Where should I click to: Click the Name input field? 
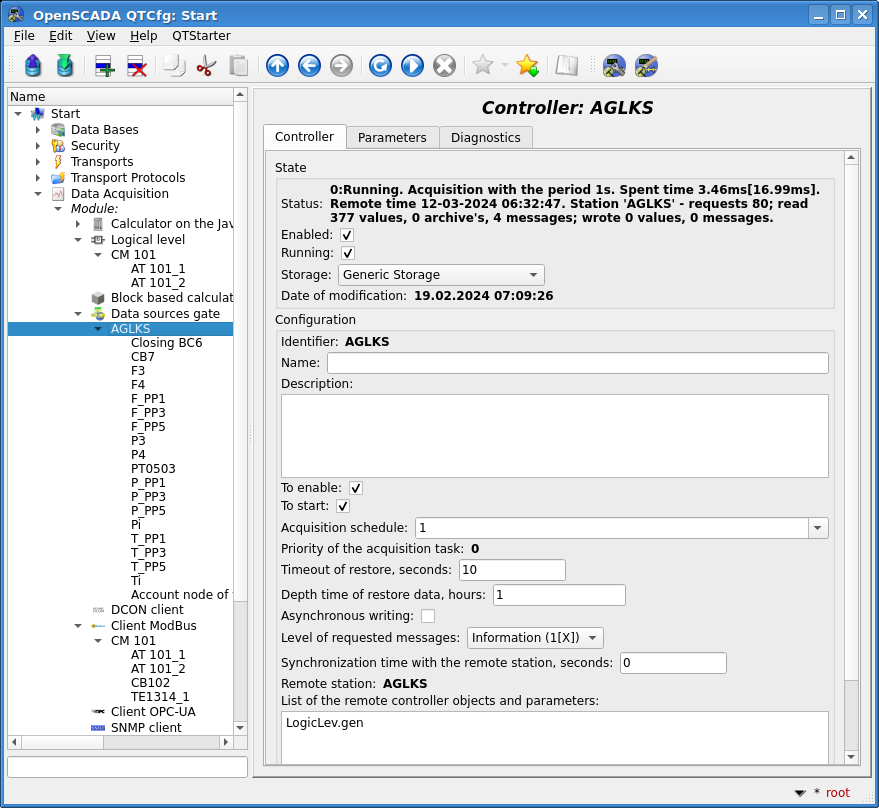point(577,363)
